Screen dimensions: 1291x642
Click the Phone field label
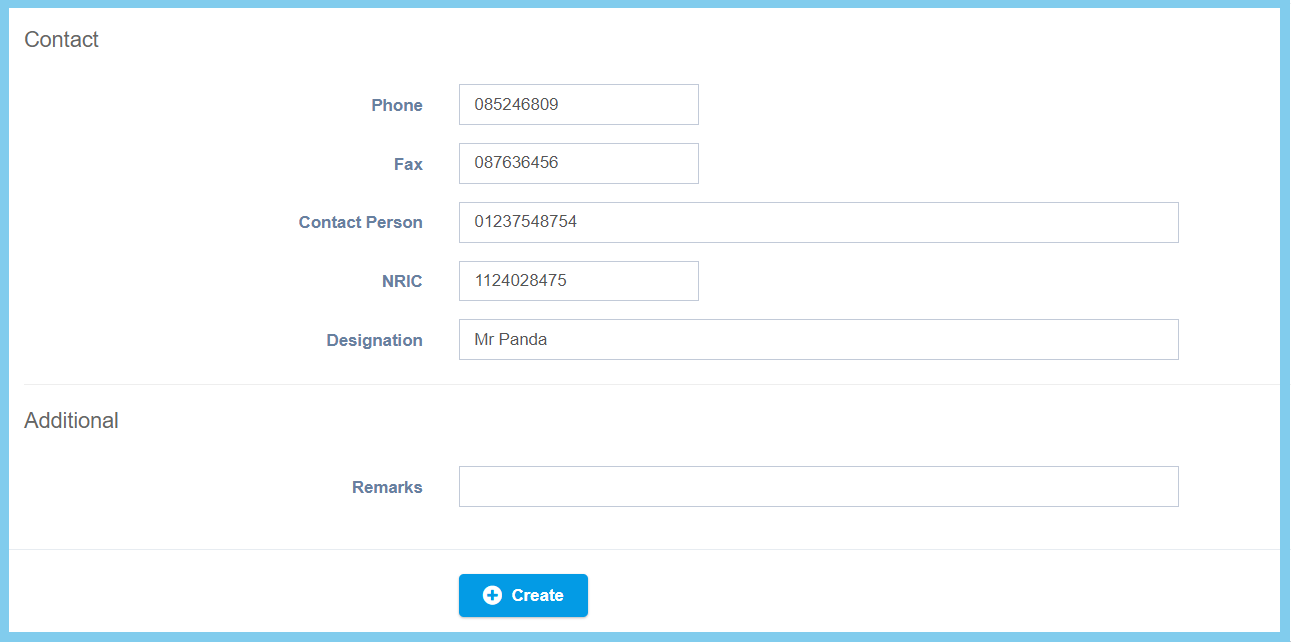tap(397, 105)
